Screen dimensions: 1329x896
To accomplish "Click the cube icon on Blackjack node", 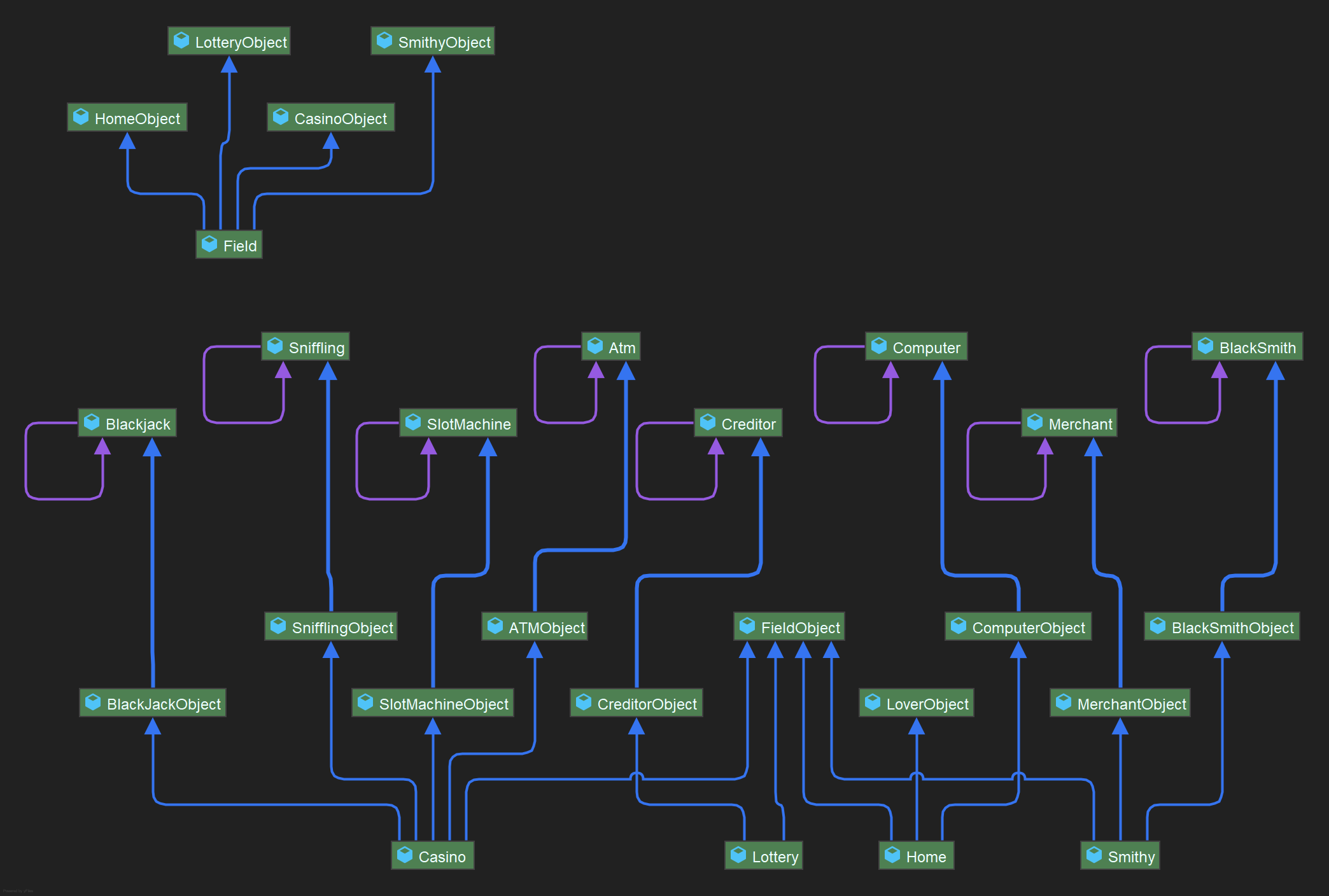I will tap(92, 423).
